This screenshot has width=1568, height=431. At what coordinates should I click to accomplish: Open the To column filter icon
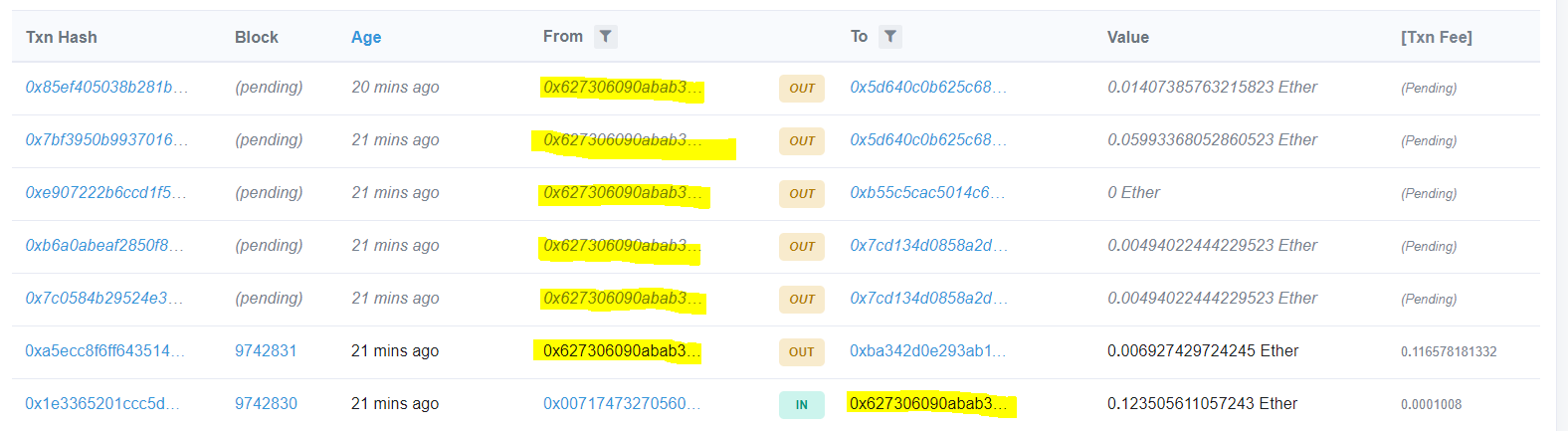coord(890,37)
